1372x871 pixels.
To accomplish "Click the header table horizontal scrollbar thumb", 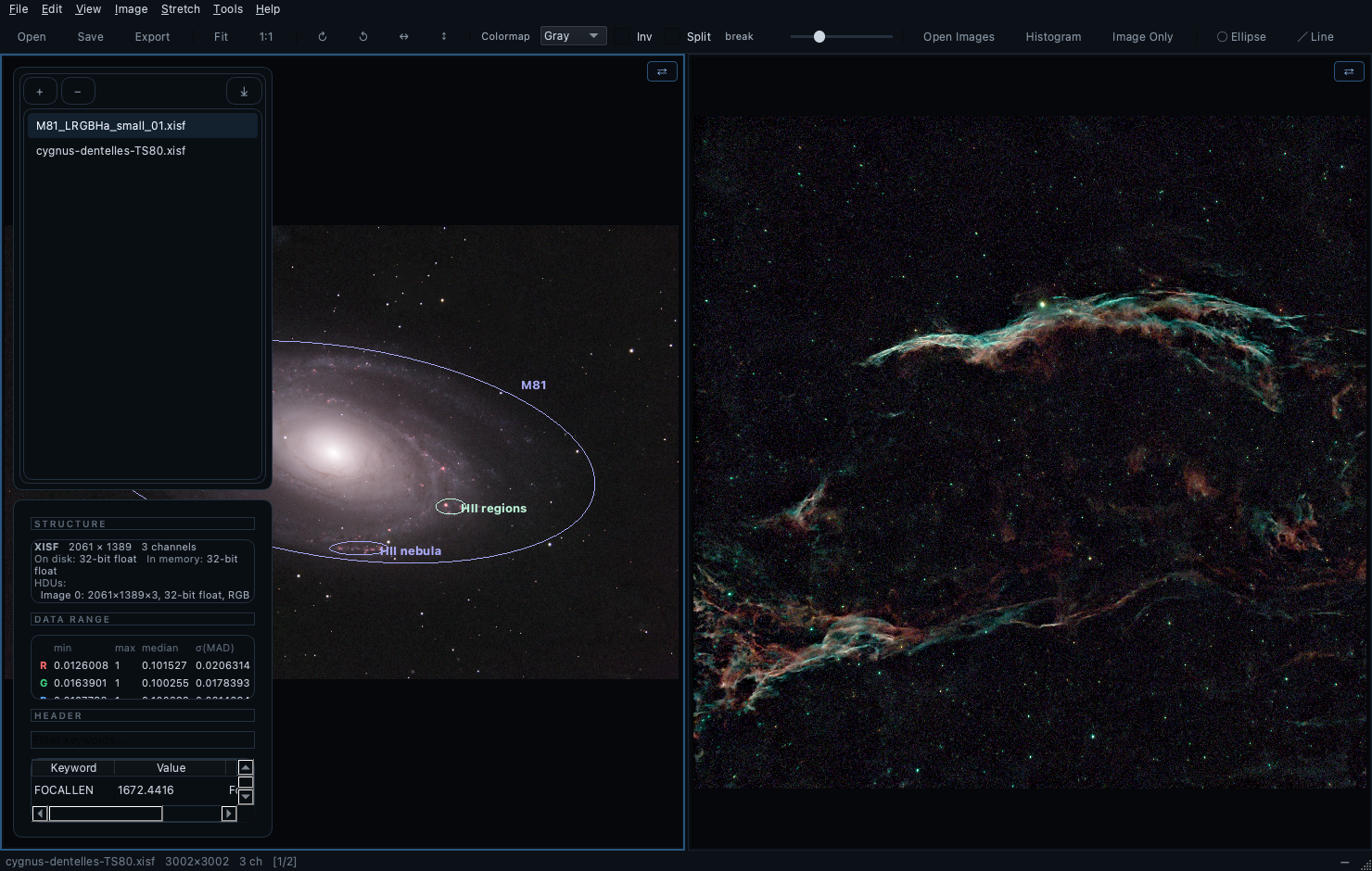I will [x=106, y=814].
